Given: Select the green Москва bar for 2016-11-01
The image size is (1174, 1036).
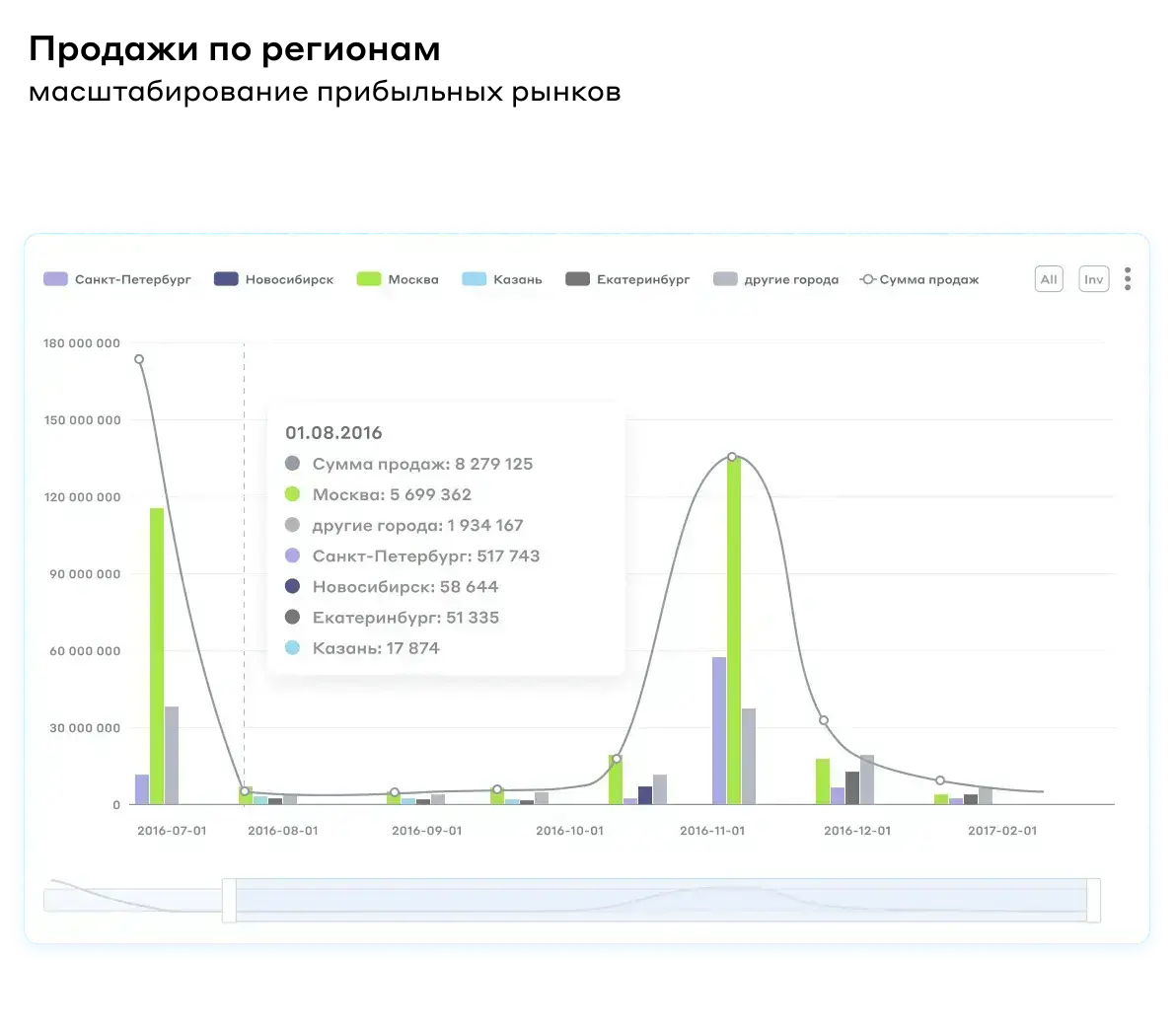Looking at the screenshot, I should [734, 630].
